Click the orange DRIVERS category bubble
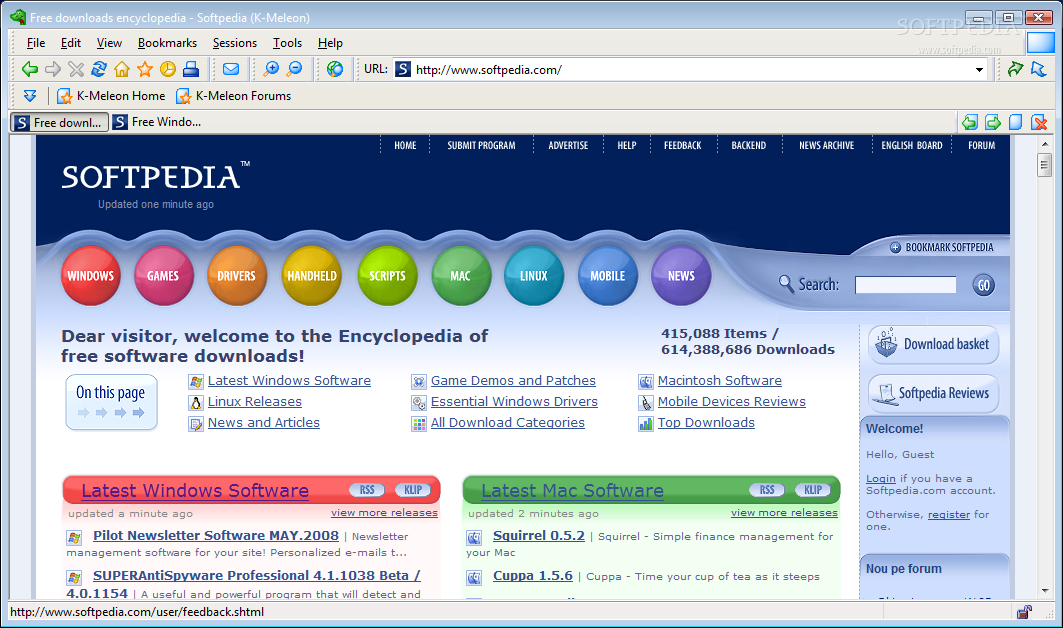 237,276
